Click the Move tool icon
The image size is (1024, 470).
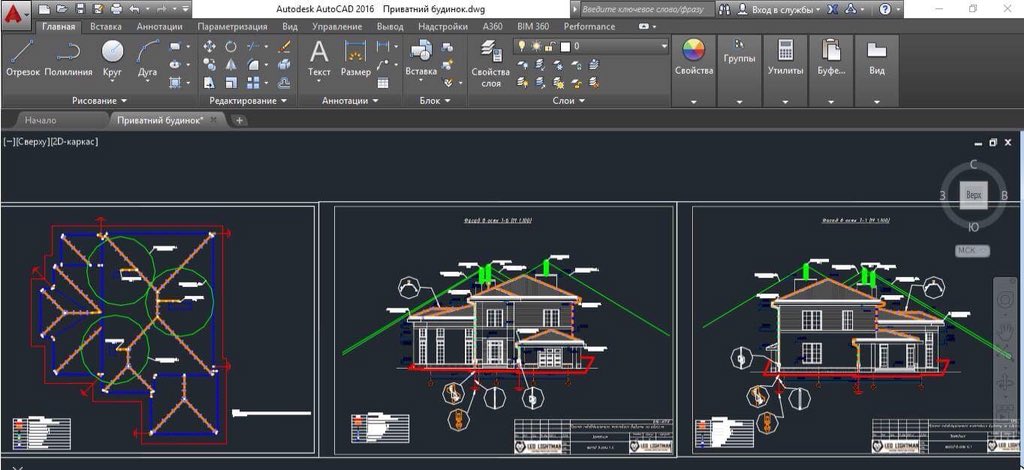pos(210,46)
